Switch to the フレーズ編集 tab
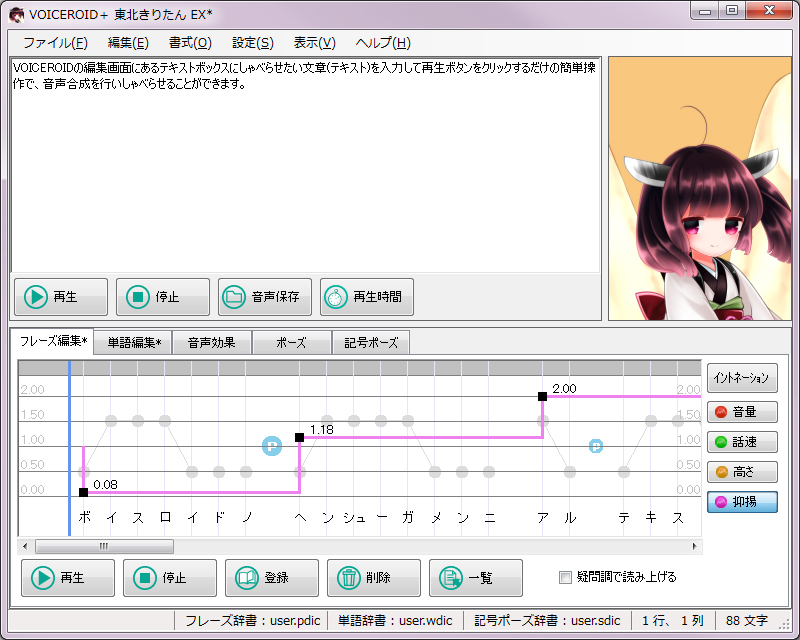The image size is (800, 640). pos(53,341)
